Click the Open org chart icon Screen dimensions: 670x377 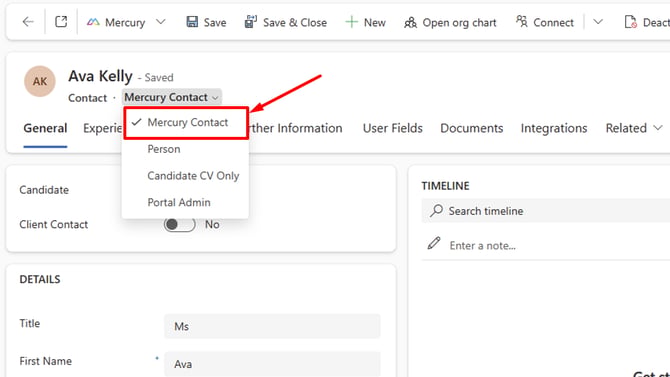click(x=410, y=22)
